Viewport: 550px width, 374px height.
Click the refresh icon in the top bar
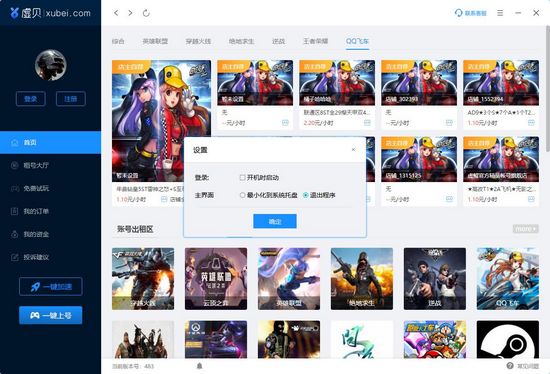pos(146,13)
